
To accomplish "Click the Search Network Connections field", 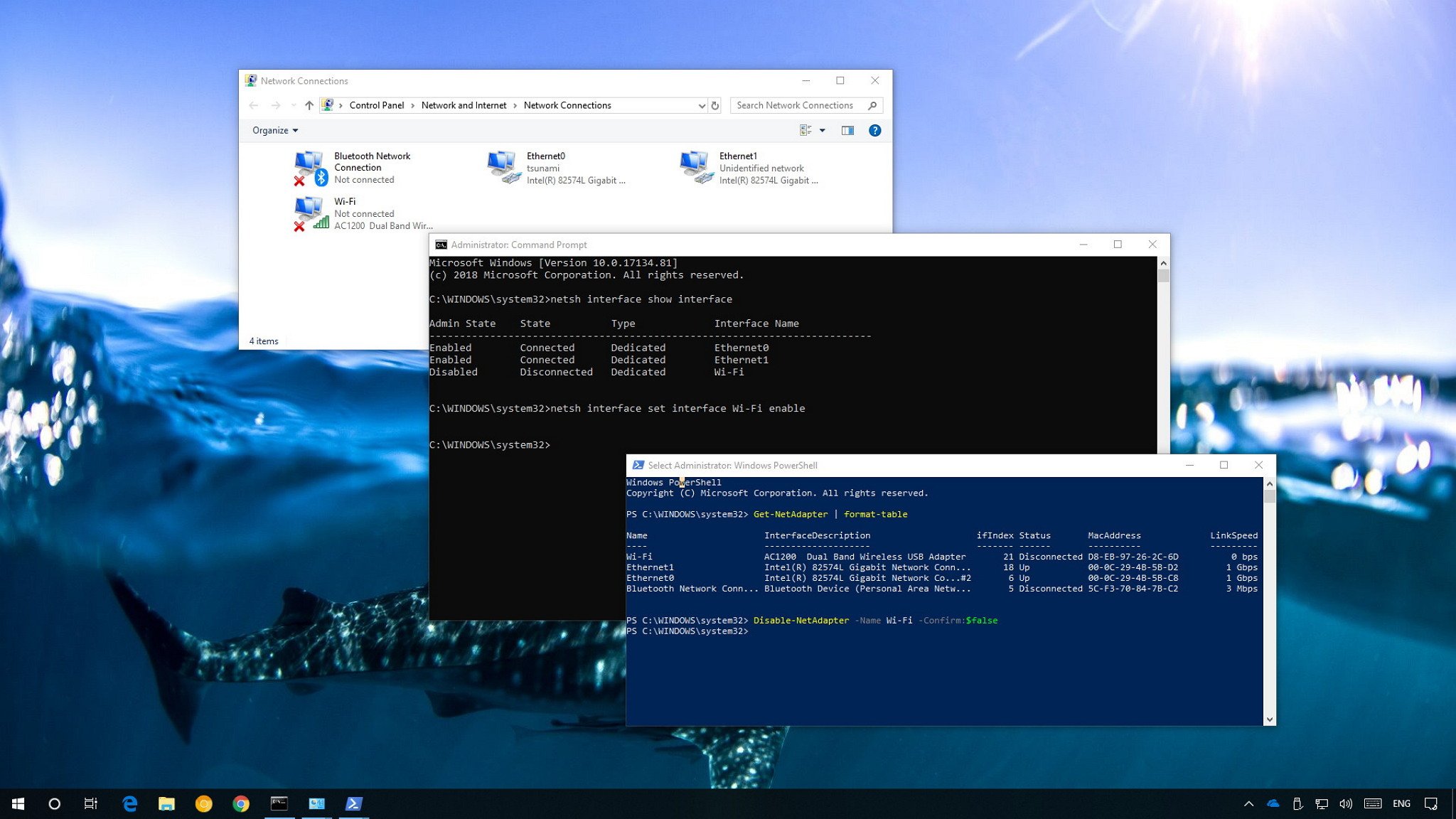I will pyautogui.click(x=806, y=105).
